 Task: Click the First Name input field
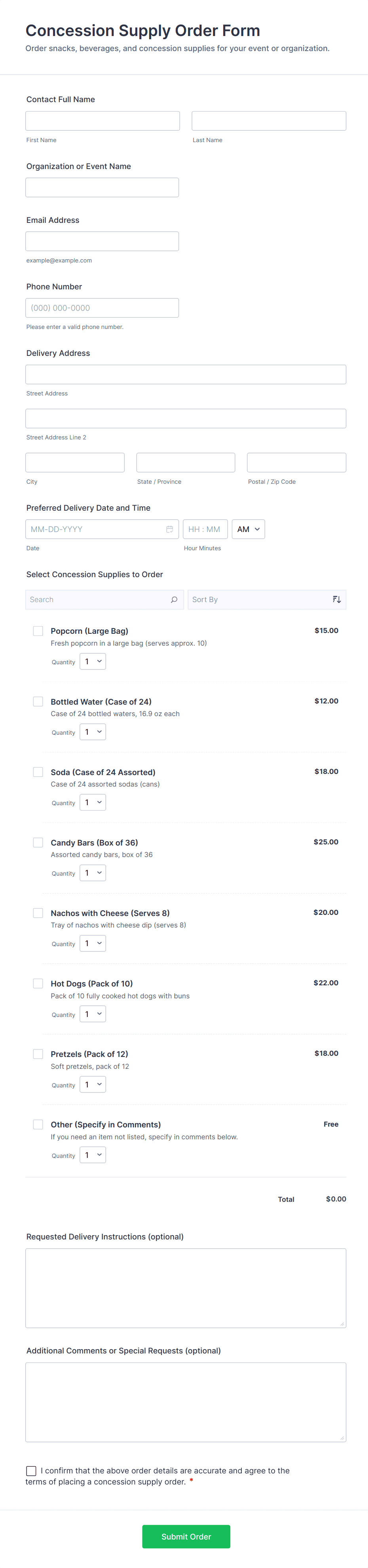tap(103, 120)
